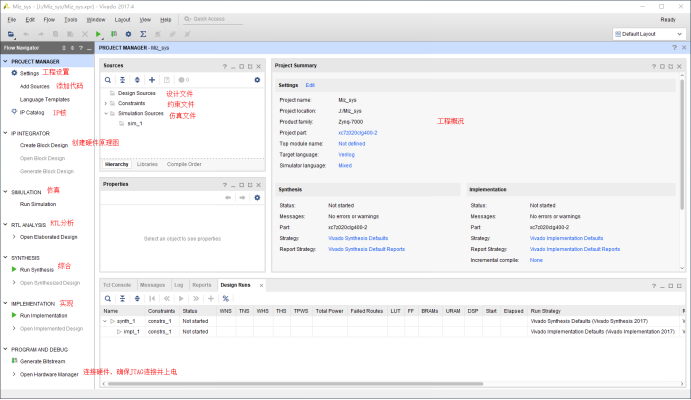Image resolution: width=691 pixels, height=400 pixels.
Task: Open the Default Layout dropdown
Action: point(648,34)
